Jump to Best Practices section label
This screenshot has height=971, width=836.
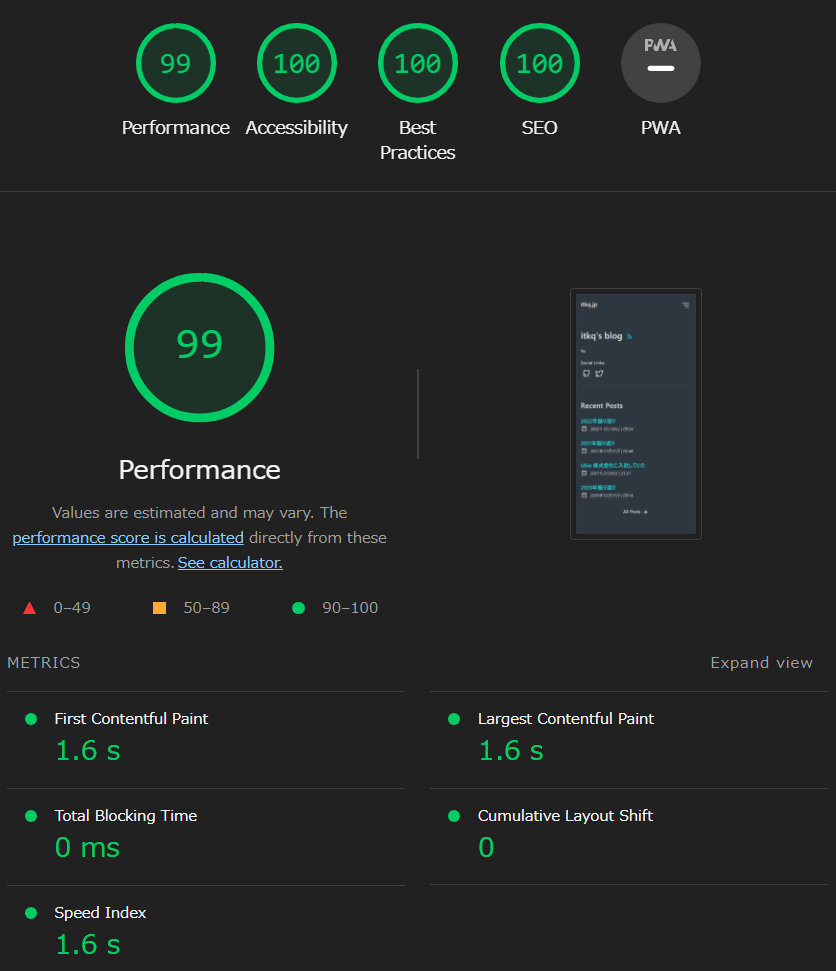(417, 140)
